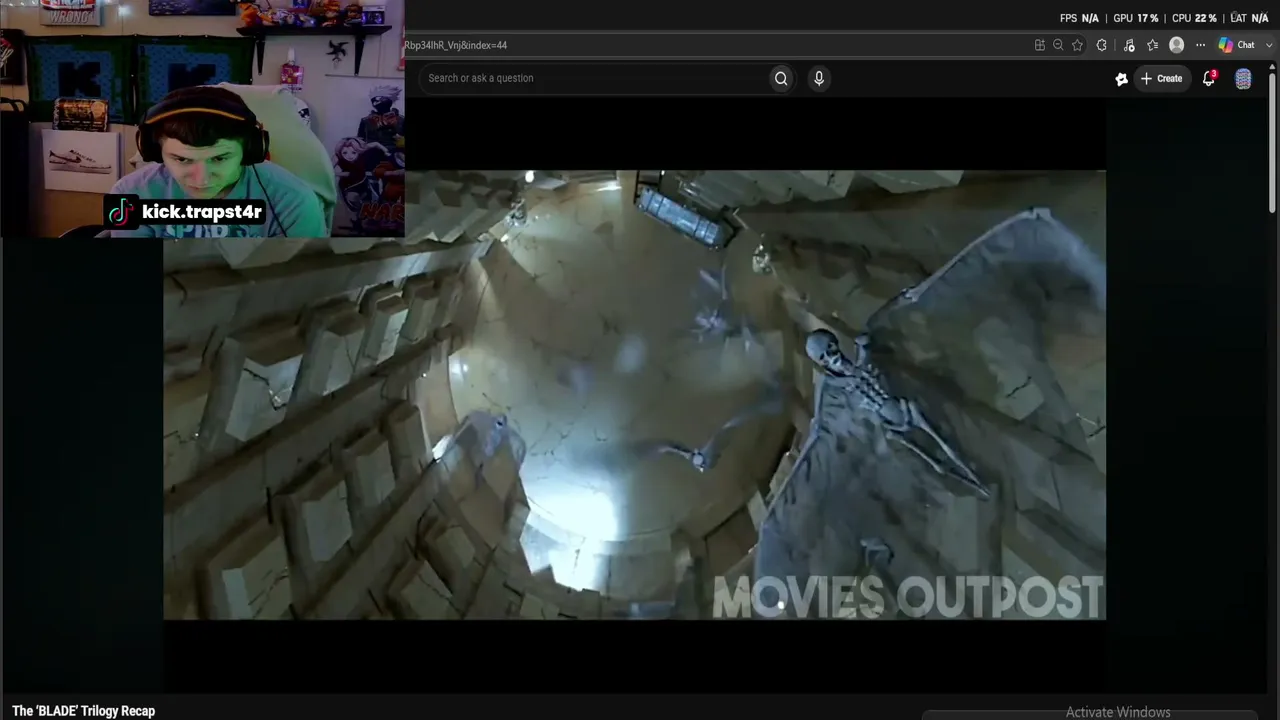Click the 'LAT N/A' overlay stat
This screenshot has height=720, width=1280.
[1249, 18]
